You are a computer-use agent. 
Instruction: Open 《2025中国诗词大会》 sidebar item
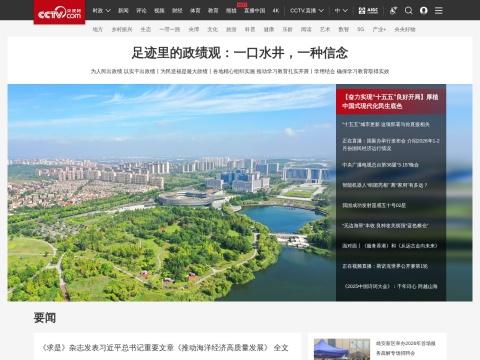point(391,286)
